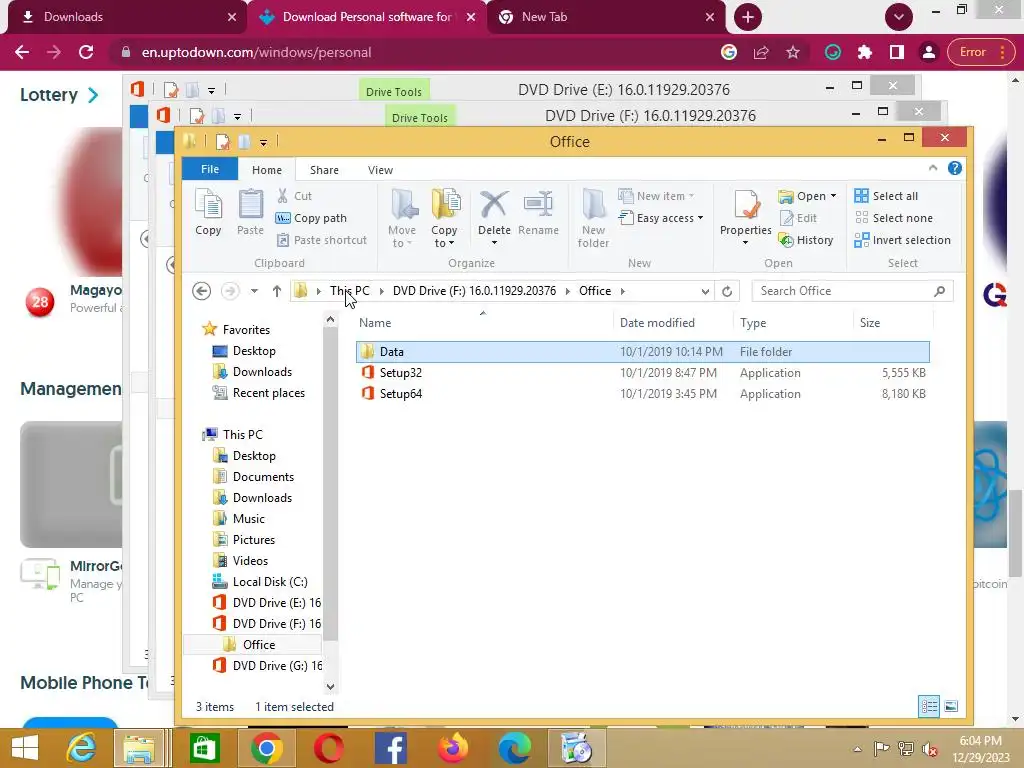The width and height of the screenshot is (1024, 768).
Task: Open the Quick Access Toolbar customize arrow
Action: pyautogui.click(x=263, y=142)
